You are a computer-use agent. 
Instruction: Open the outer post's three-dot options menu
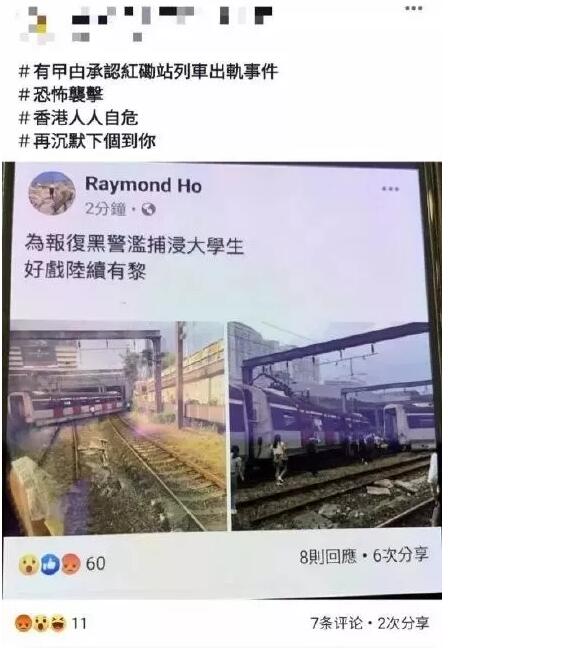click(x=413, y=8)
